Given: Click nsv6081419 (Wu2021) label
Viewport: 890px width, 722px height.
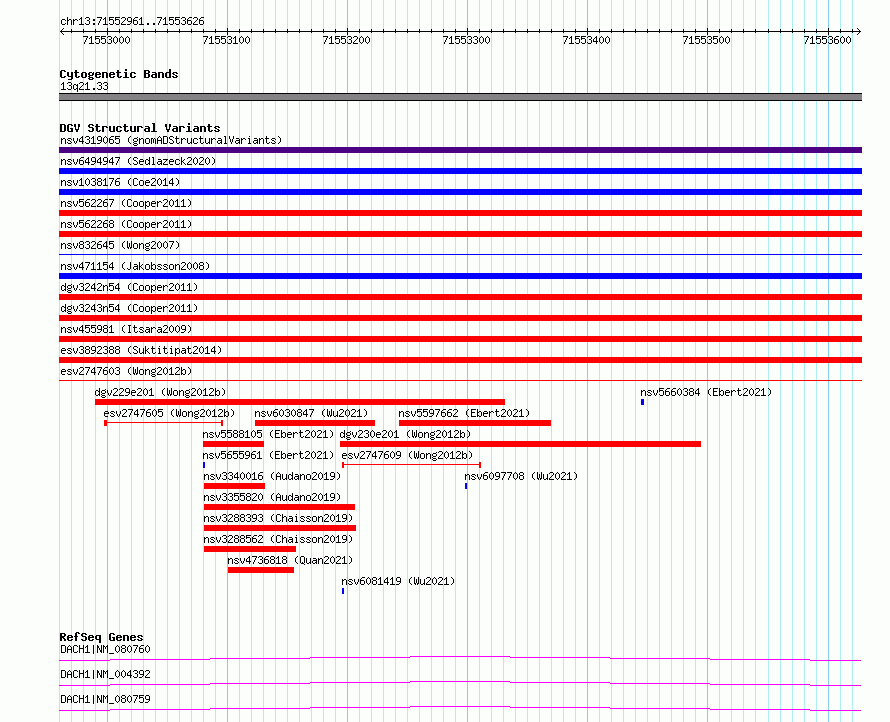Looking at the screenshot, I should [x=398, y=581].
